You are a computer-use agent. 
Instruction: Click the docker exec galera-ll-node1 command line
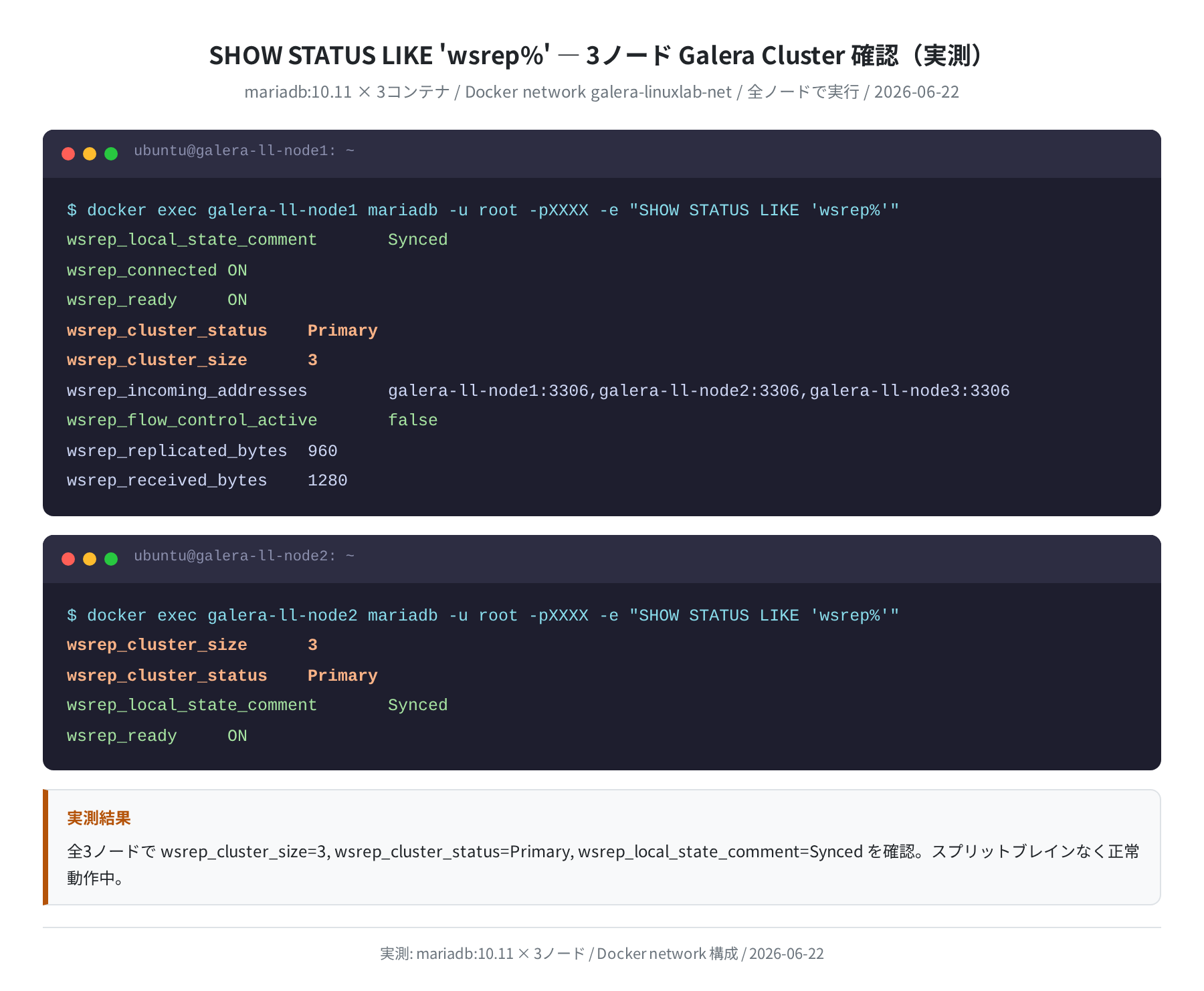point(483,211)
